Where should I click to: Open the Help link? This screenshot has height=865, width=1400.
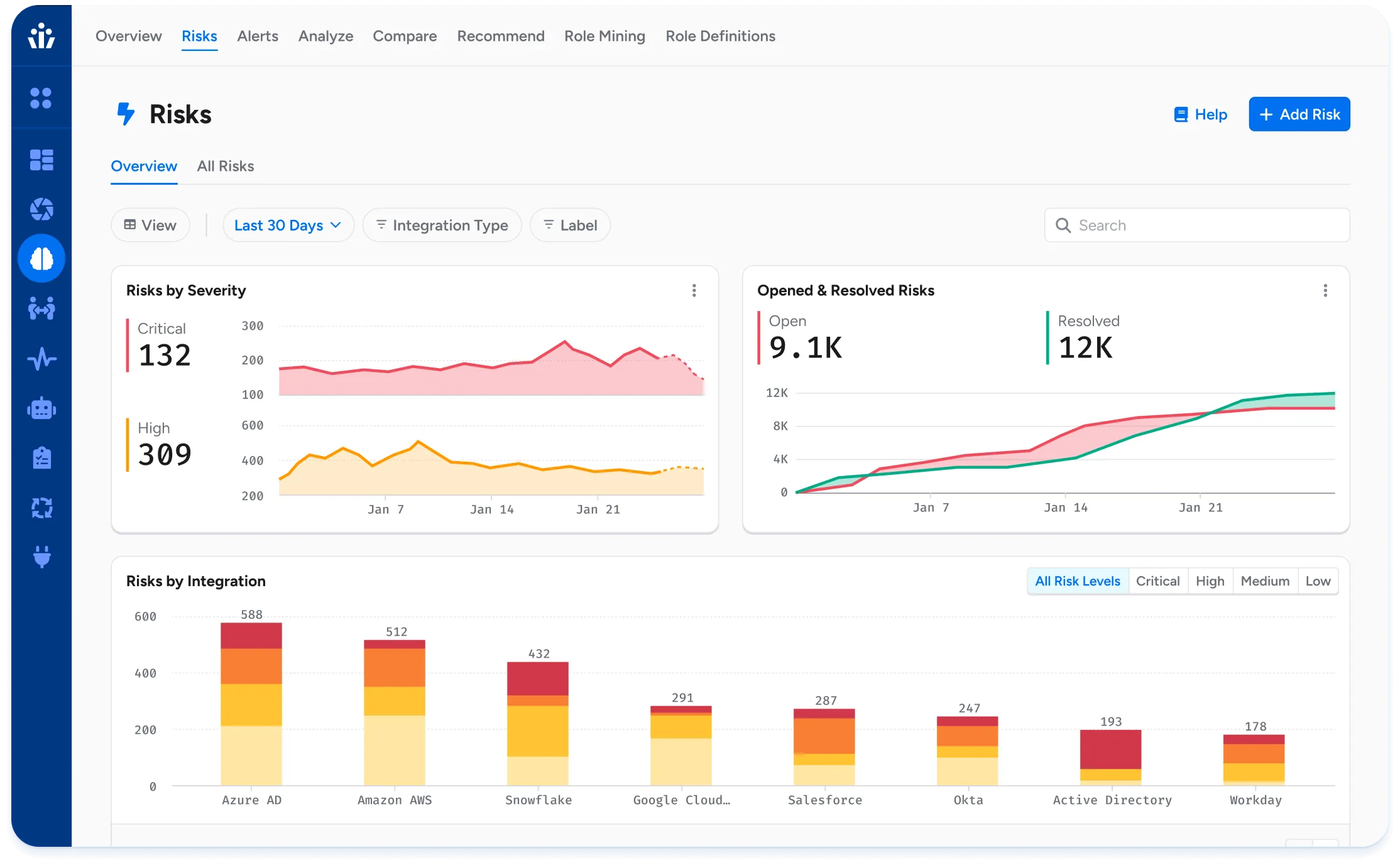[1200, 114]
